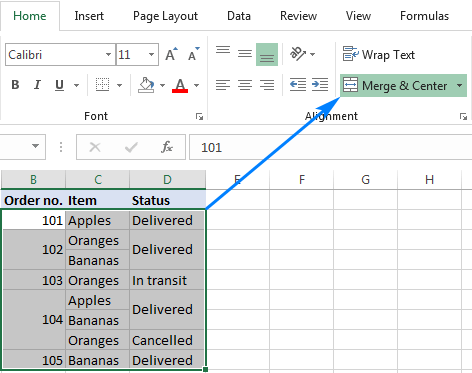Toggle Italic formatting
This screenshot has height=373, width=472.
point(37,85)
